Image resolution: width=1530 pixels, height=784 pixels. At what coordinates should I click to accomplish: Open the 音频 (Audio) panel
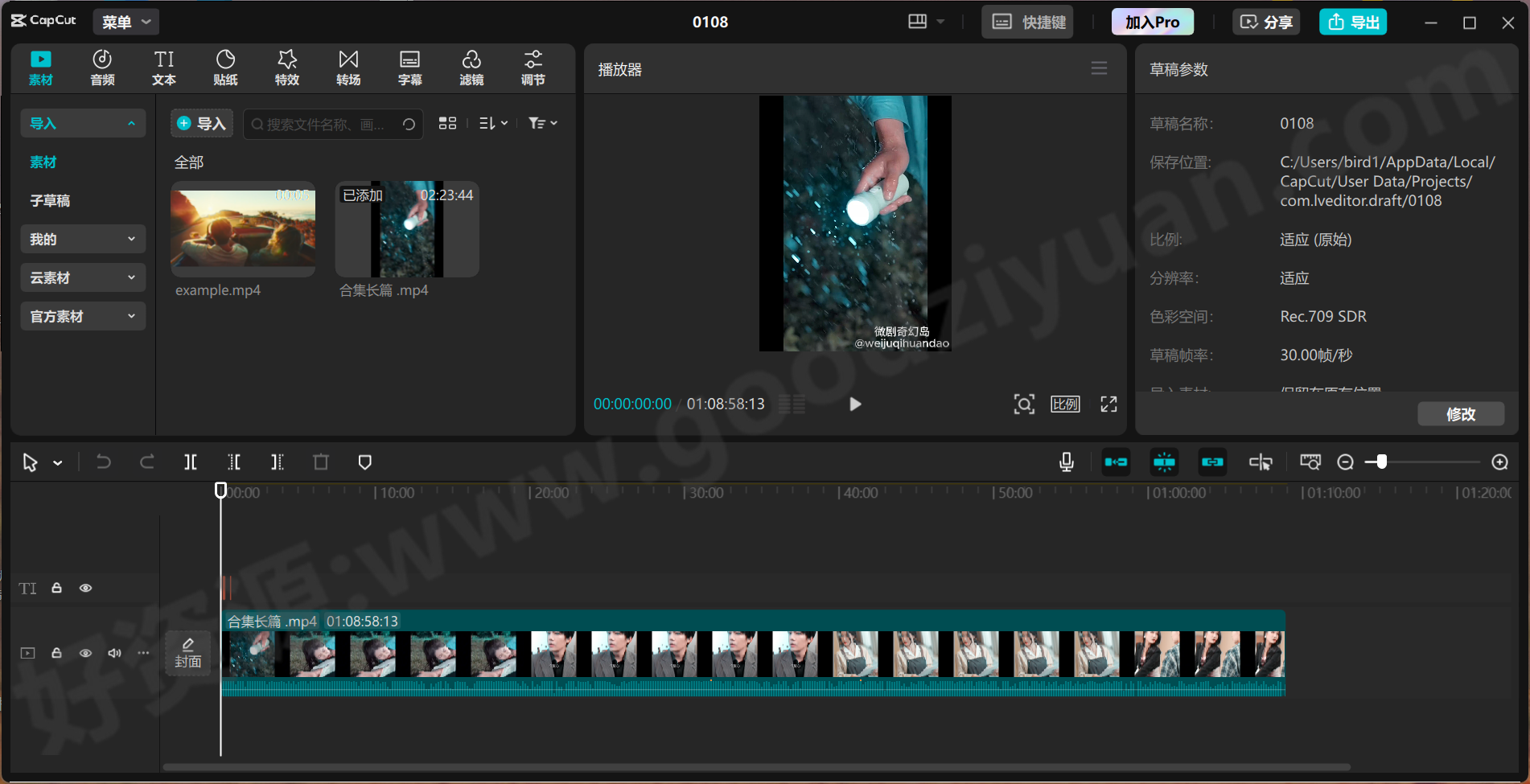(101, 68)
